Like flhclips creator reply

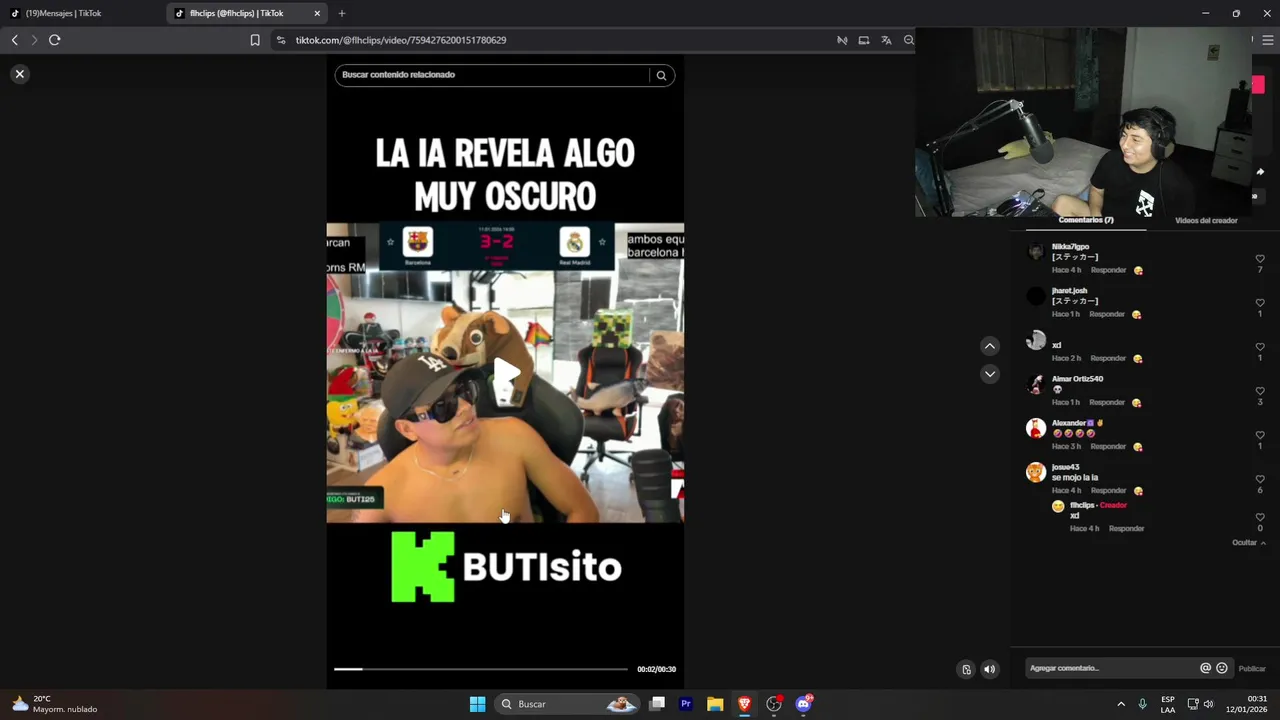coord(1260,517)
